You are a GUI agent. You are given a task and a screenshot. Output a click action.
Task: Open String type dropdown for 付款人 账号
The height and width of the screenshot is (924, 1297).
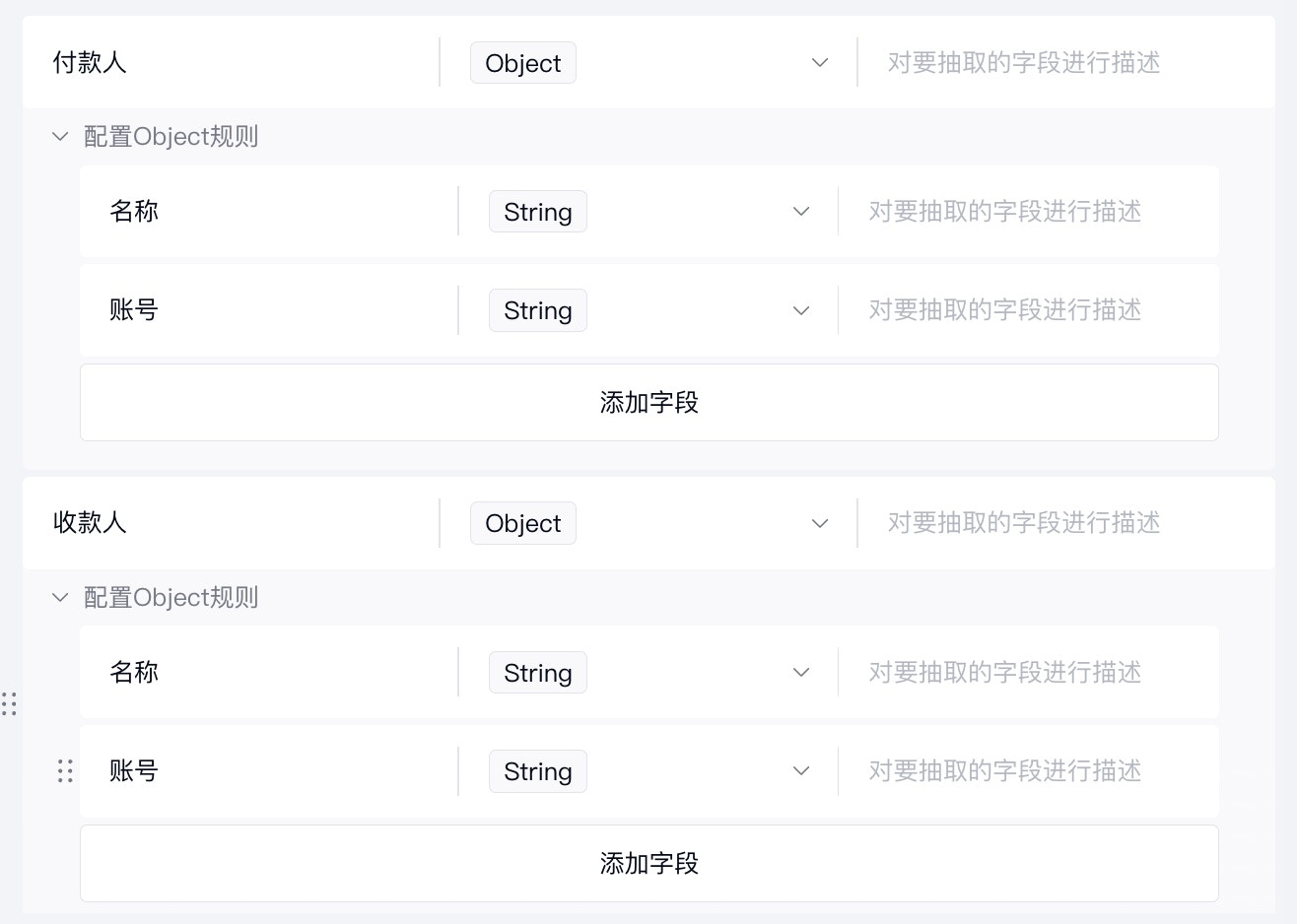[x=648, y=310]
